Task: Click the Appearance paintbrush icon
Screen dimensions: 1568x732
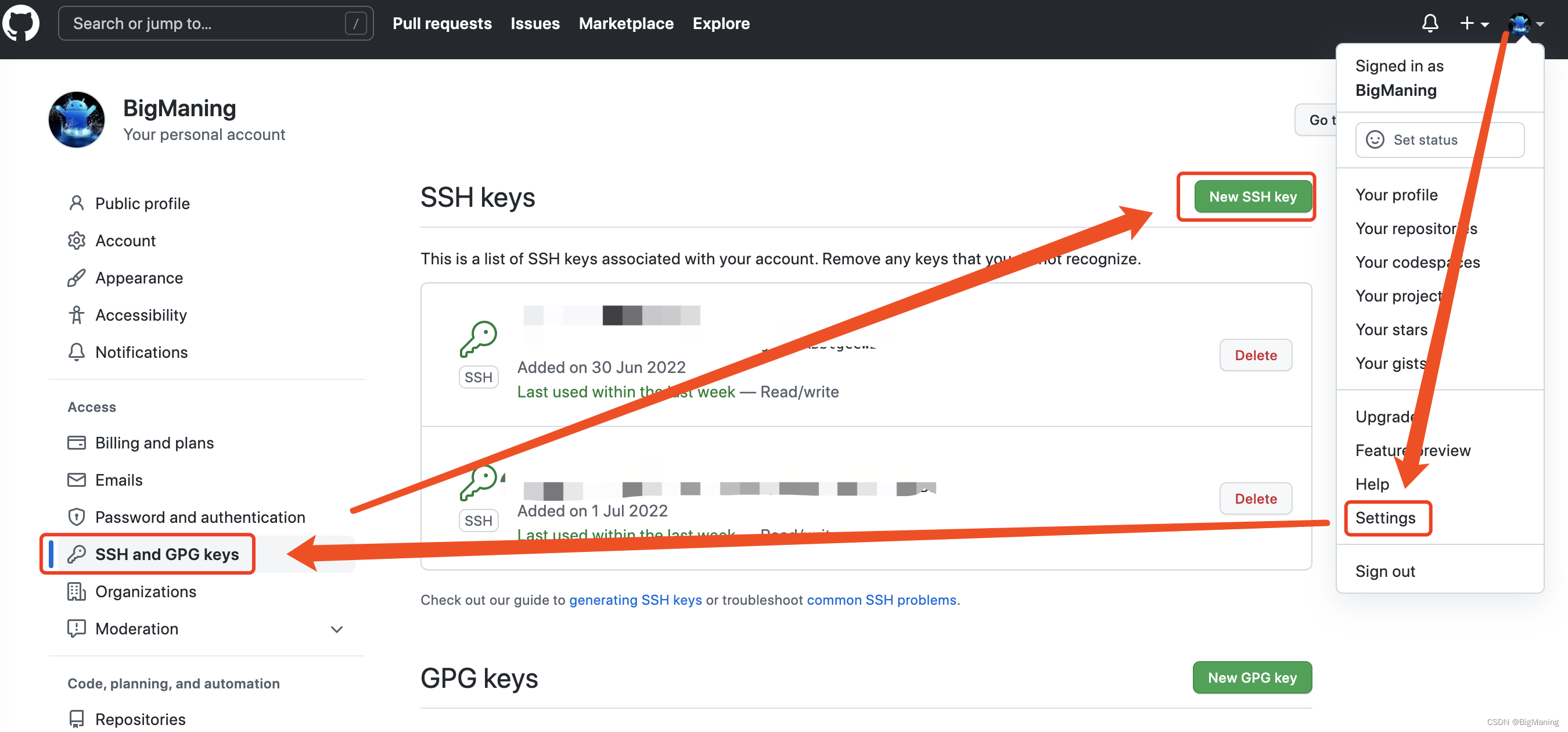Action: click(x=76, y=278)
